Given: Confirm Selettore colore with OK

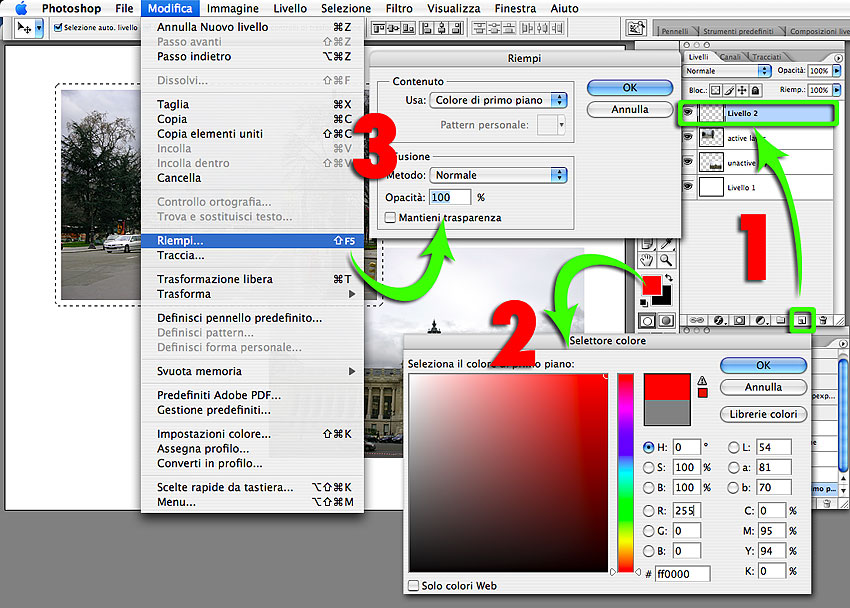Looking at the screenshot, I should [763, 365].
